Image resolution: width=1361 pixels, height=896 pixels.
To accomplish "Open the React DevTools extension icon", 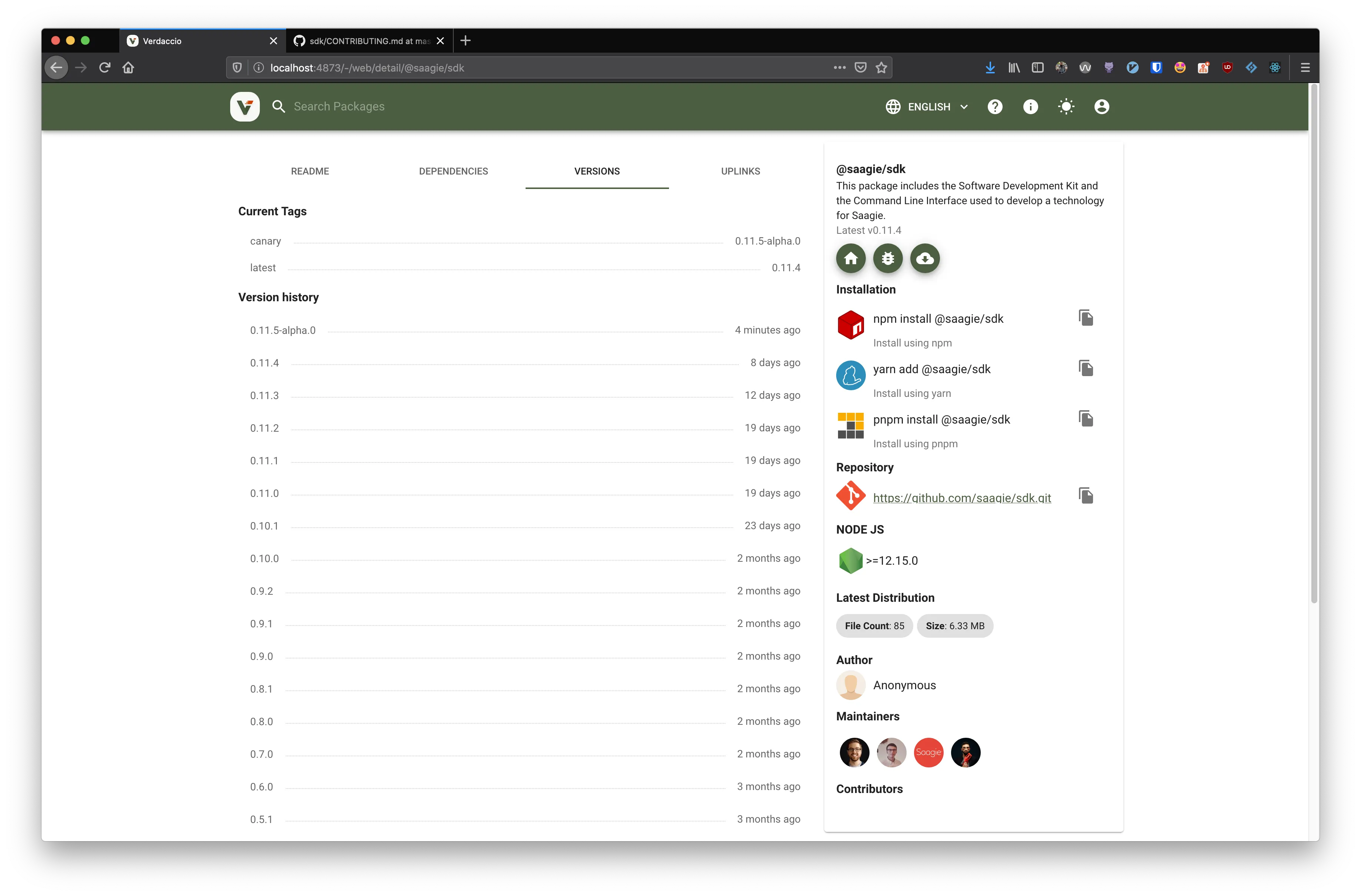I will click(x=1275, y=67).
